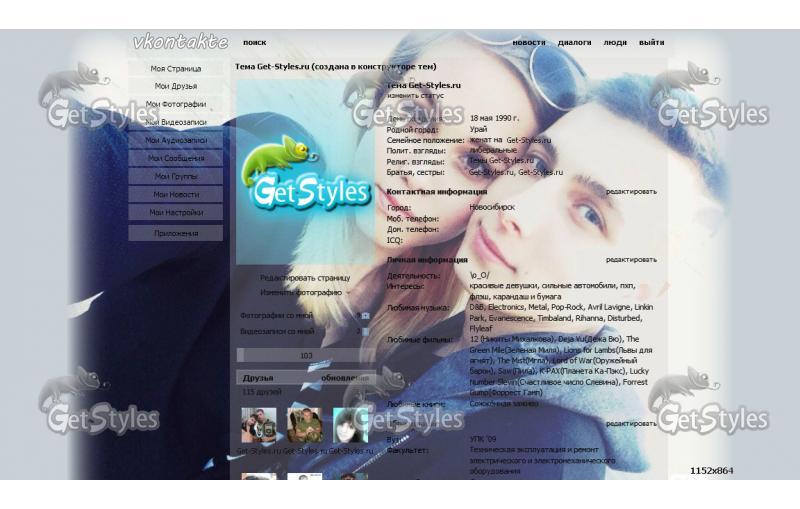Open Мои Видеозаписи in the sidebar
Screen dimensions: 800x509
tap(176, 122)
